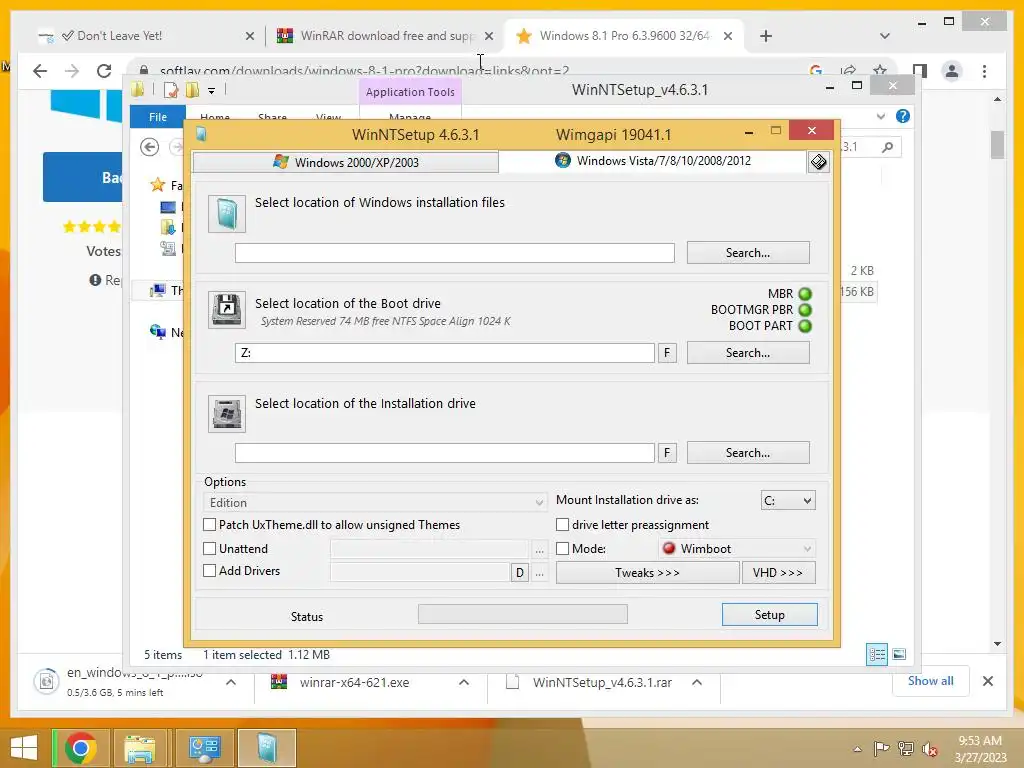The height and width of the screenshot is (768, 1024).
Task: Reload the Chrome page
Action: tap(104, 71)
